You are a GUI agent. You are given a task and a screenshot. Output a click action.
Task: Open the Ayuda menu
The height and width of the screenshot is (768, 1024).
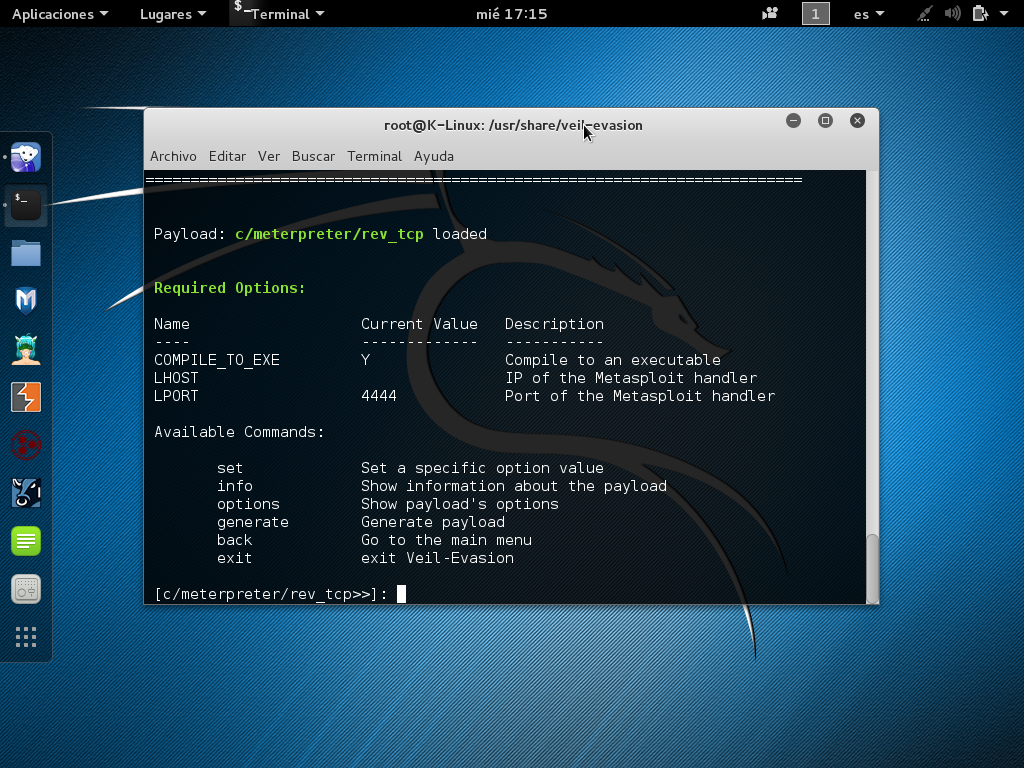(x=434, y=156)
